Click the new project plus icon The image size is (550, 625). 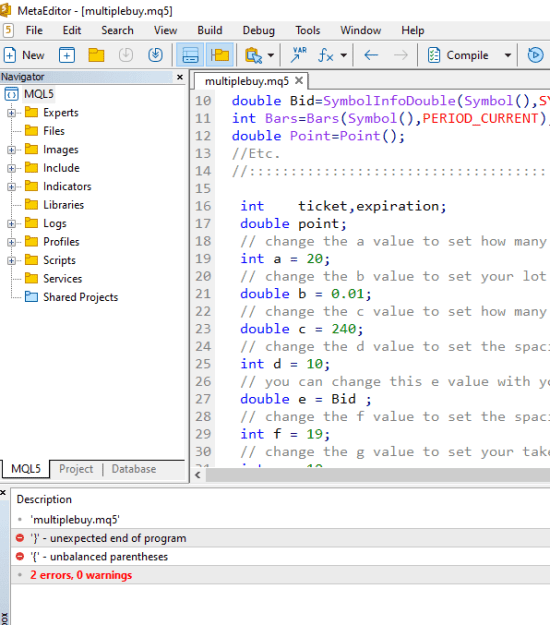[67, 55]
